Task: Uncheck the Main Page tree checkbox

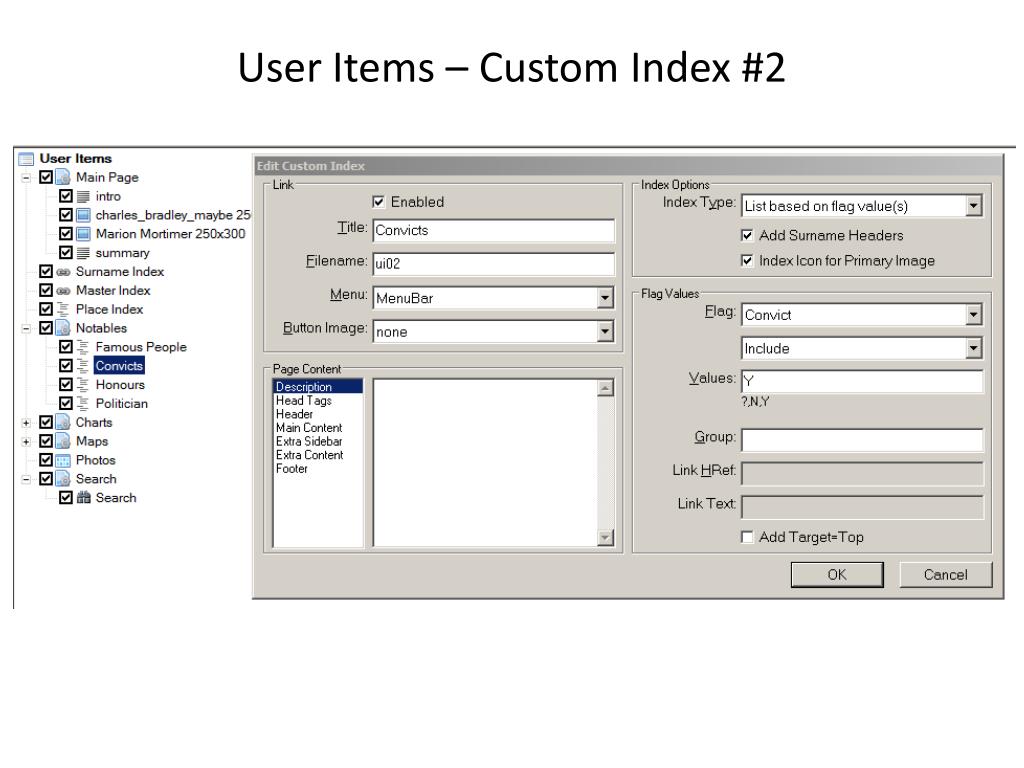Action: tap(46, 177)
